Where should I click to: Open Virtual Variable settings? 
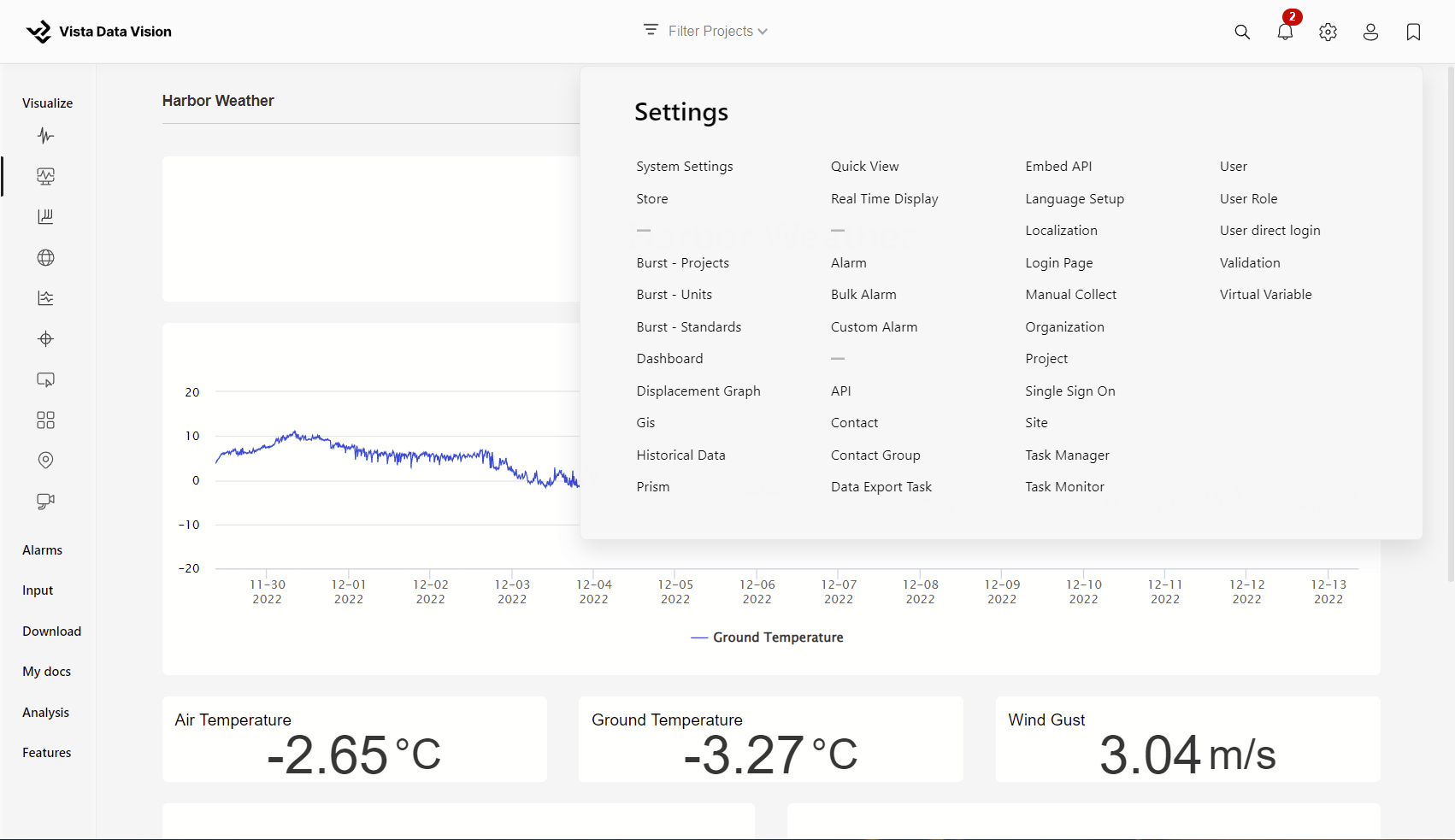coord(1266,295)
